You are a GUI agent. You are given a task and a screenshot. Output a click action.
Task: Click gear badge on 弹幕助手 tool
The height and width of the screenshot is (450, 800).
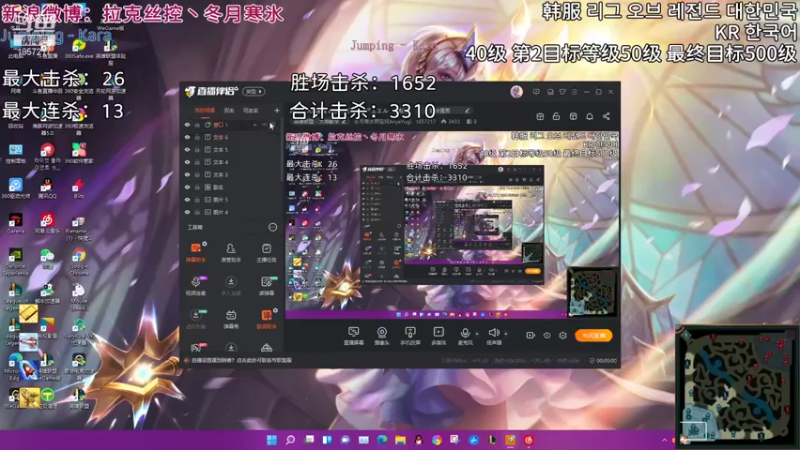205,244
